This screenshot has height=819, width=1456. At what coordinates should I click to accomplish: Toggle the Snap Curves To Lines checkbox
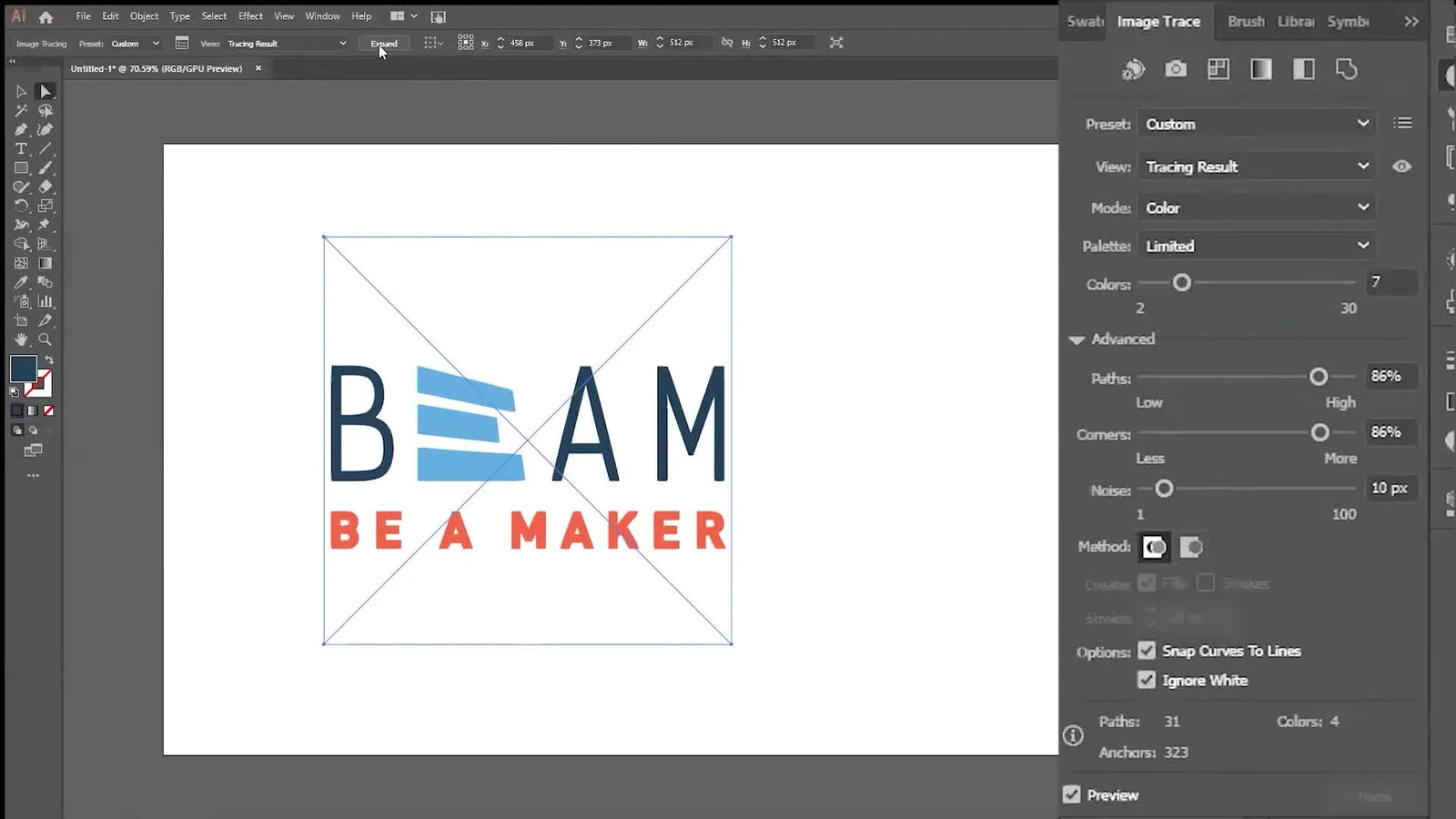(x=1147, y=651)
